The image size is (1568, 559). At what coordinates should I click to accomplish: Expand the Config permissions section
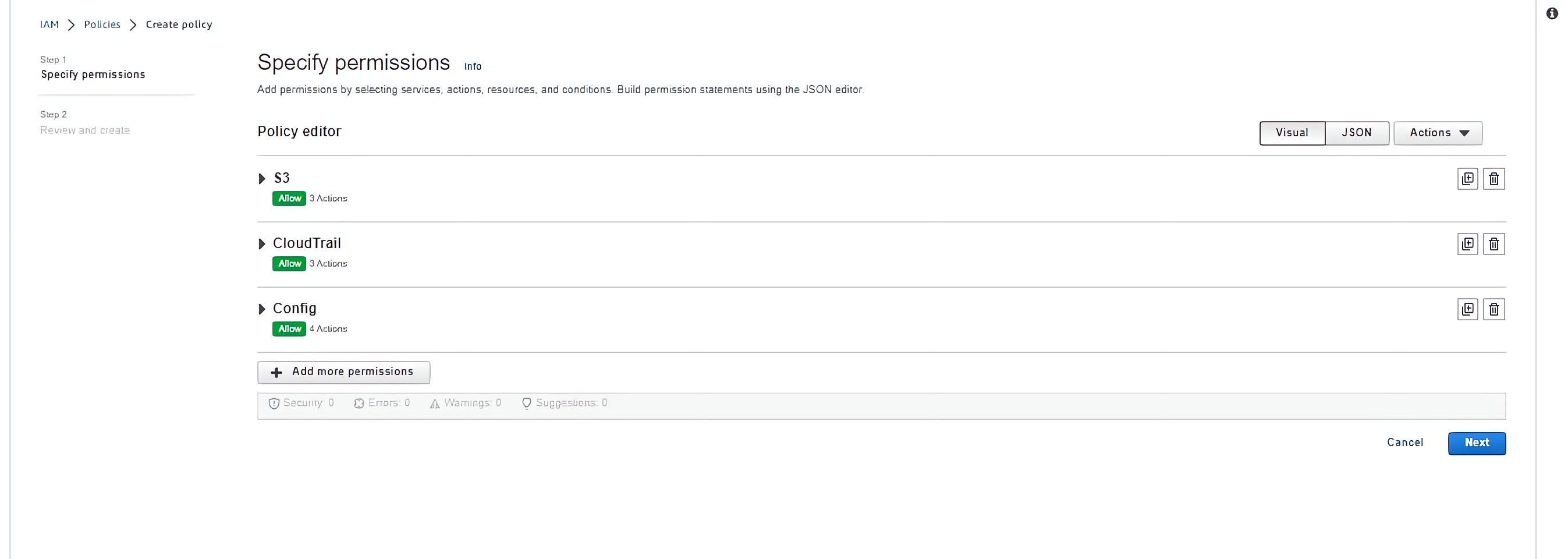[262, 309]
